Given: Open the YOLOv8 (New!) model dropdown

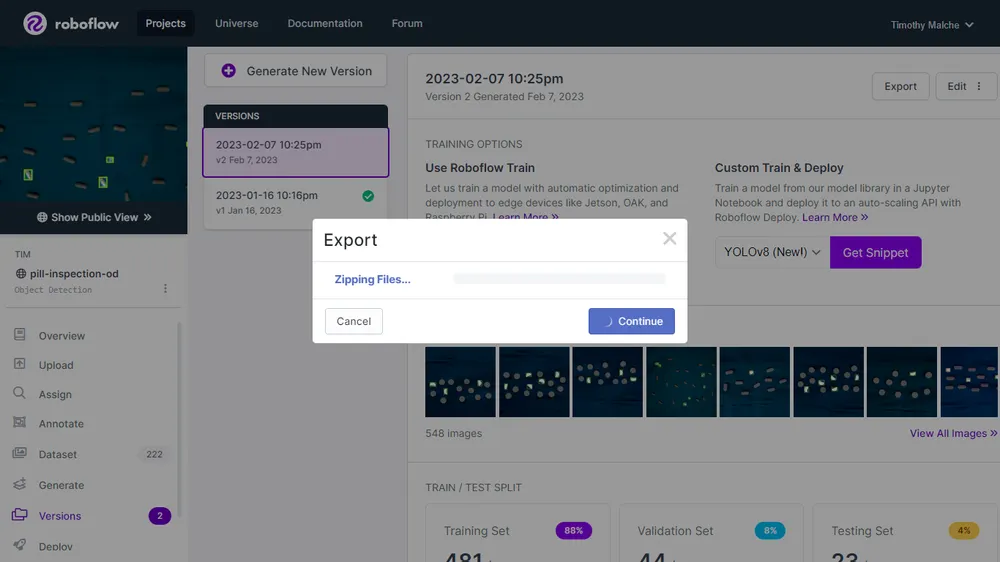Looking at the screenshot, I should (x=772, y=253).
